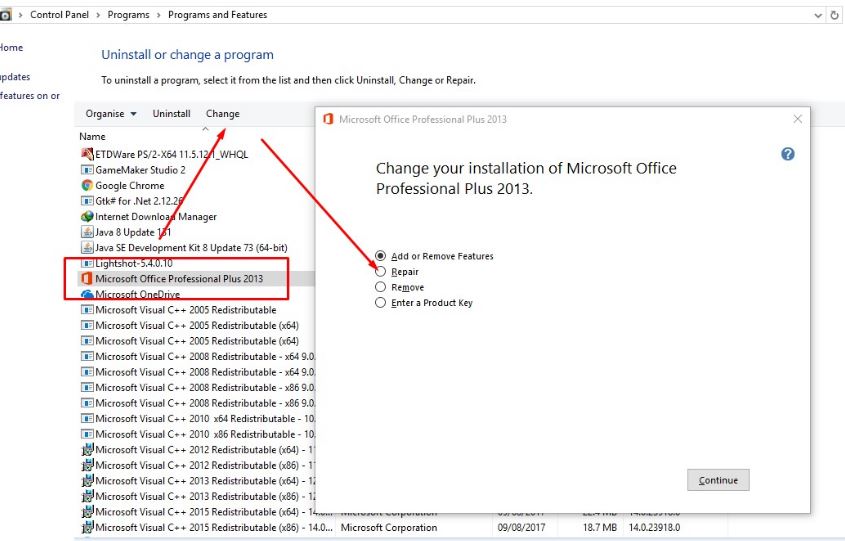Screen dimensions: 845x541
Task: Click the Visual C++ 2013 Redistributable (x86) icon
Action: (x=87, y=496)
